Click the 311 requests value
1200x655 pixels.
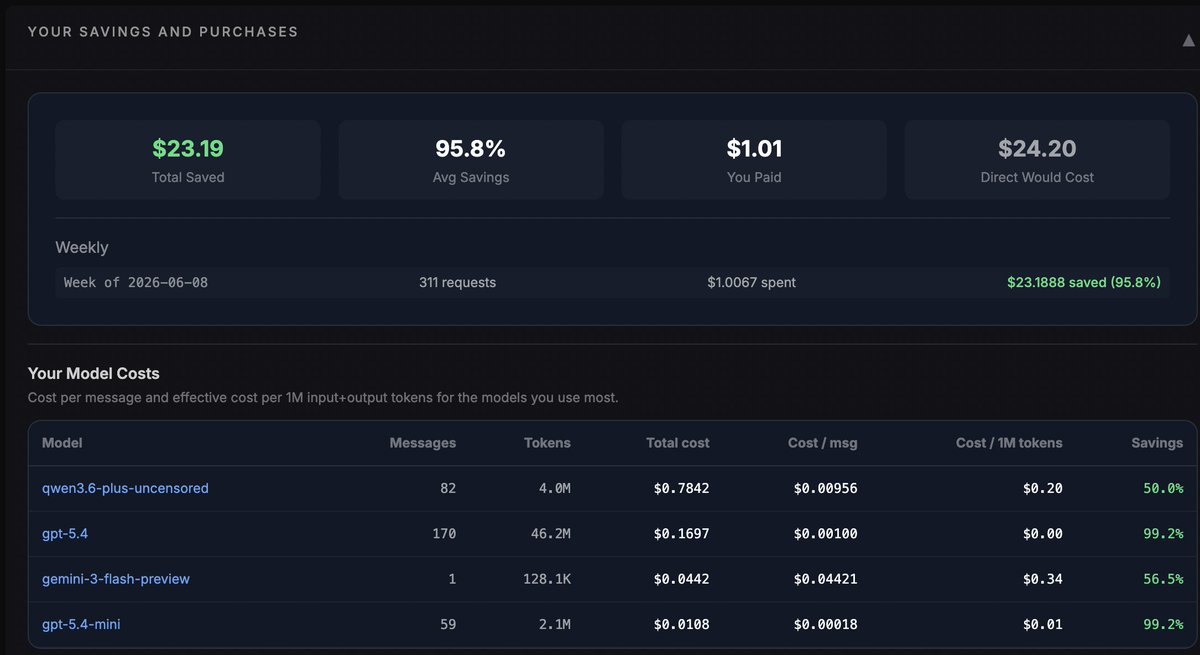click(x=457, y=283)
